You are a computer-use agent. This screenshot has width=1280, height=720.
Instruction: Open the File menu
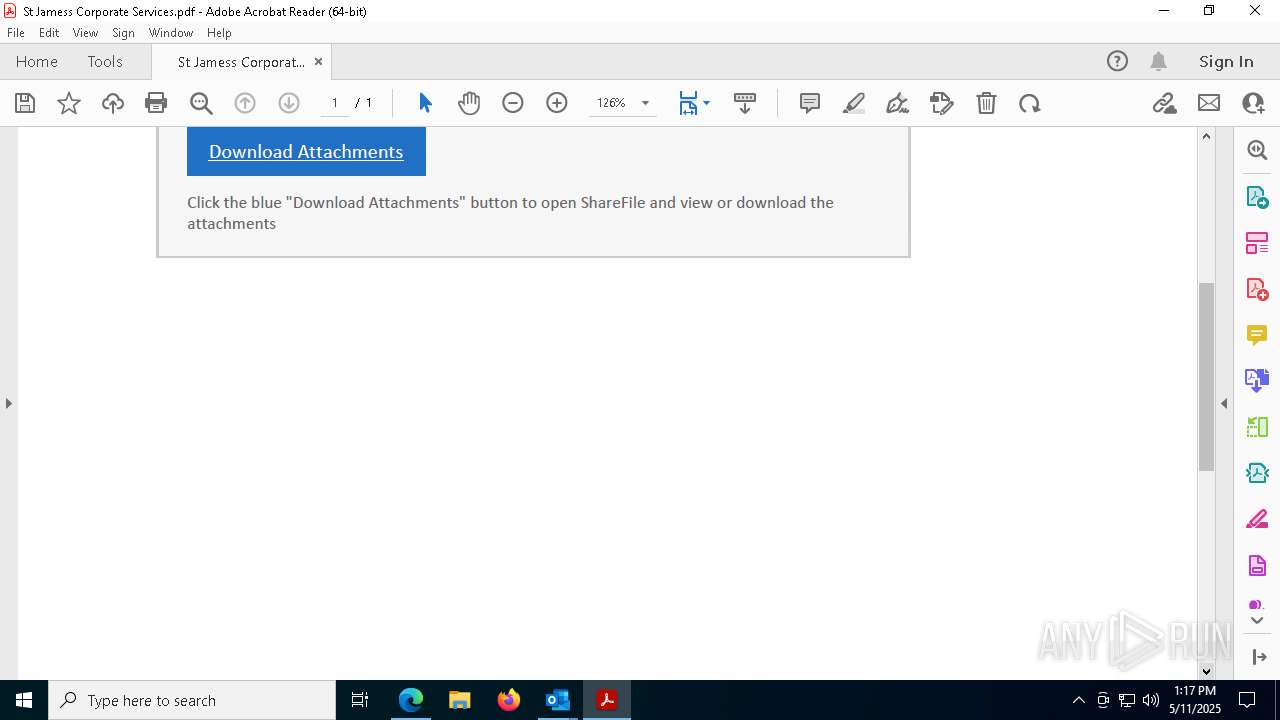[15, 33]
